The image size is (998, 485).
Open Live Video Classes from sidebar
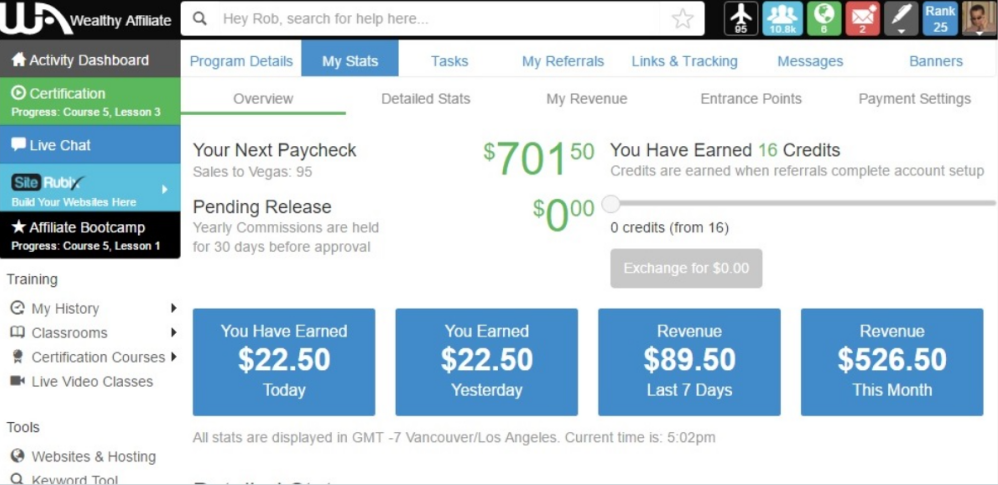tap(92, 381)
